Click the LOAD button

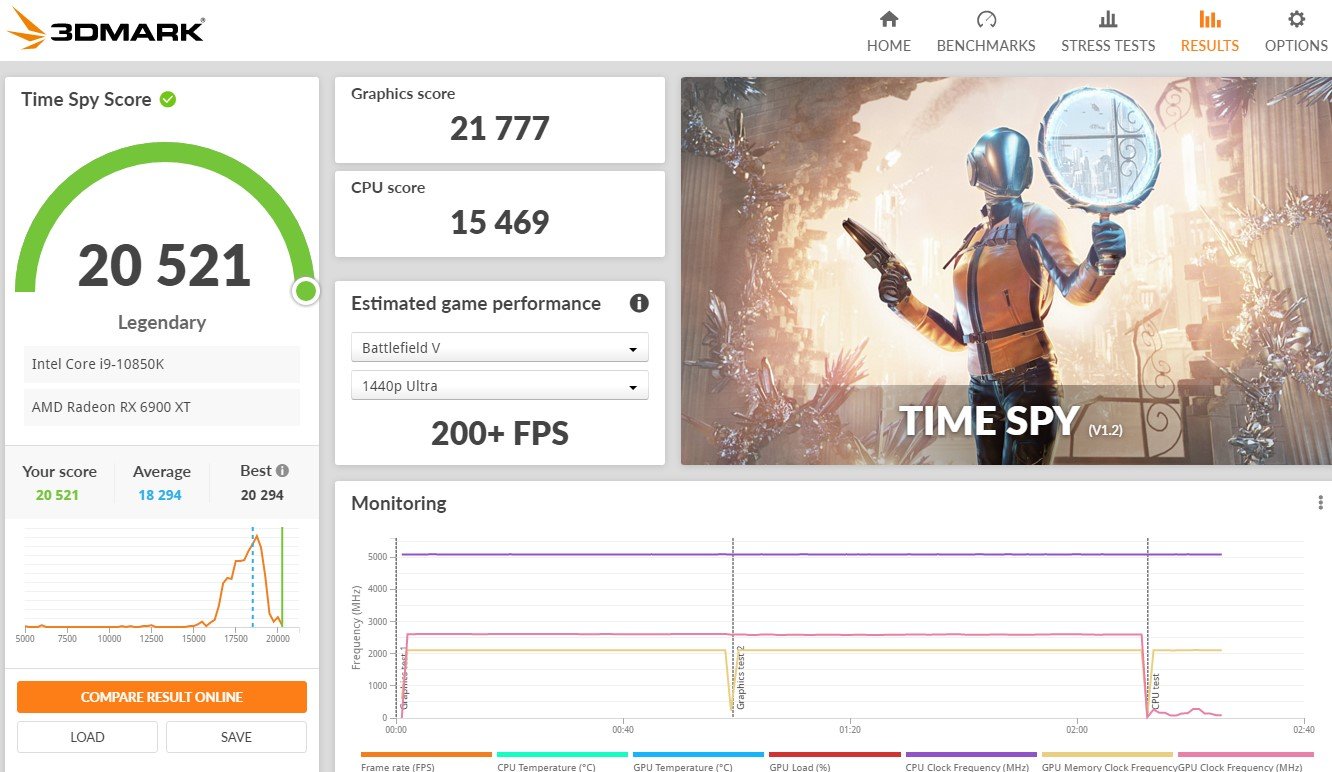(x=87, y=737)
